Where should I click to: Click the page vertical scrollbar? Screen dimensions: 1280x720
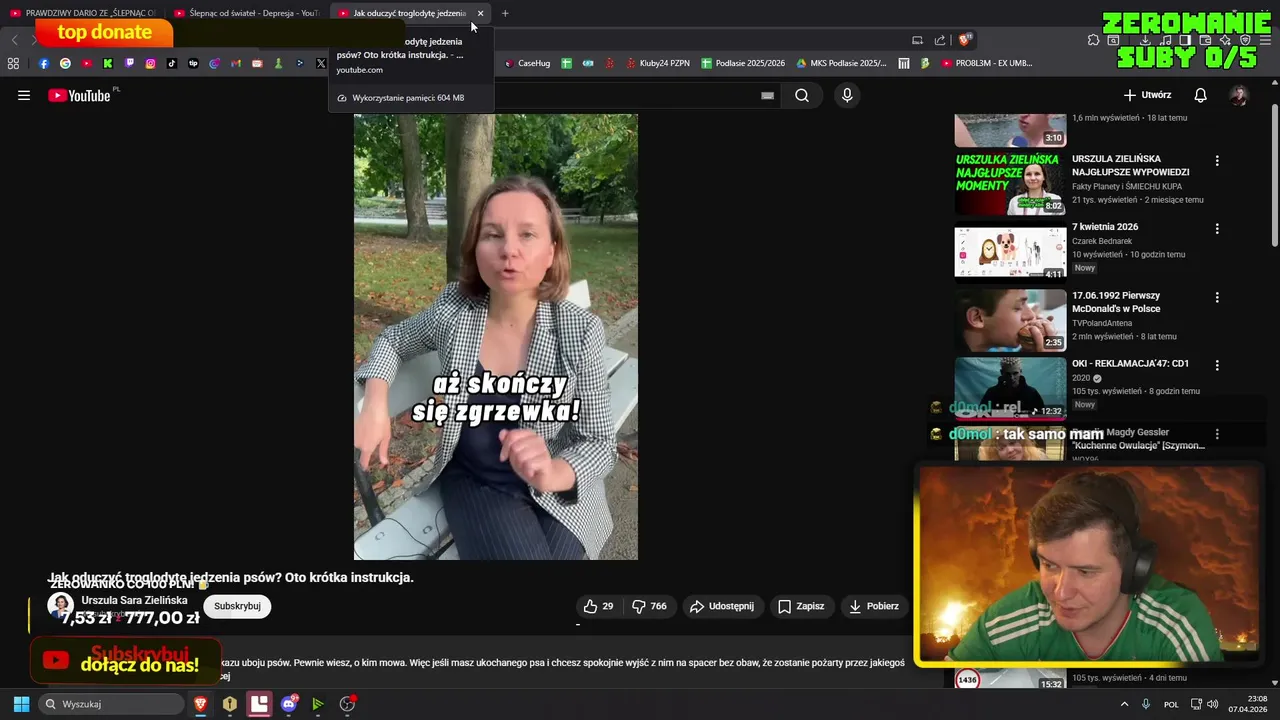point(1274,175)
